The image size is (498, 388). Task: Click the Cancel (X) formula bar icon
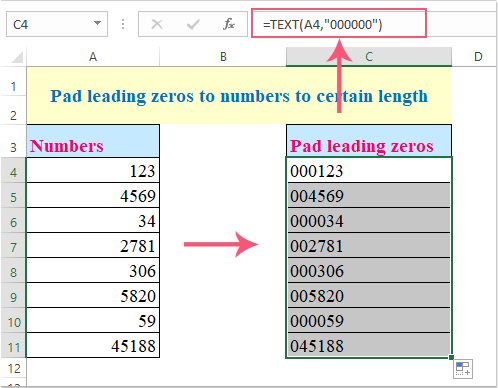[157, 24]
